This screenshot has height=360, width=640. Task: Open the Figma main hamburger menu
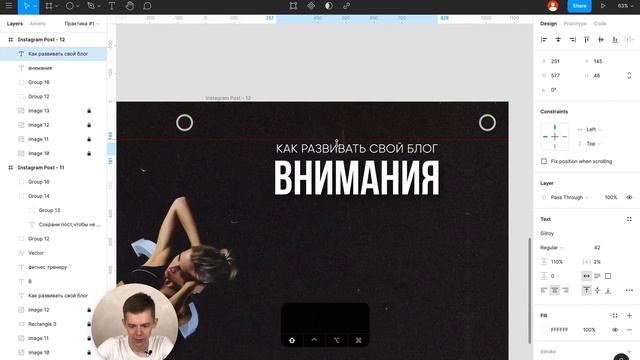coord(9,6)
